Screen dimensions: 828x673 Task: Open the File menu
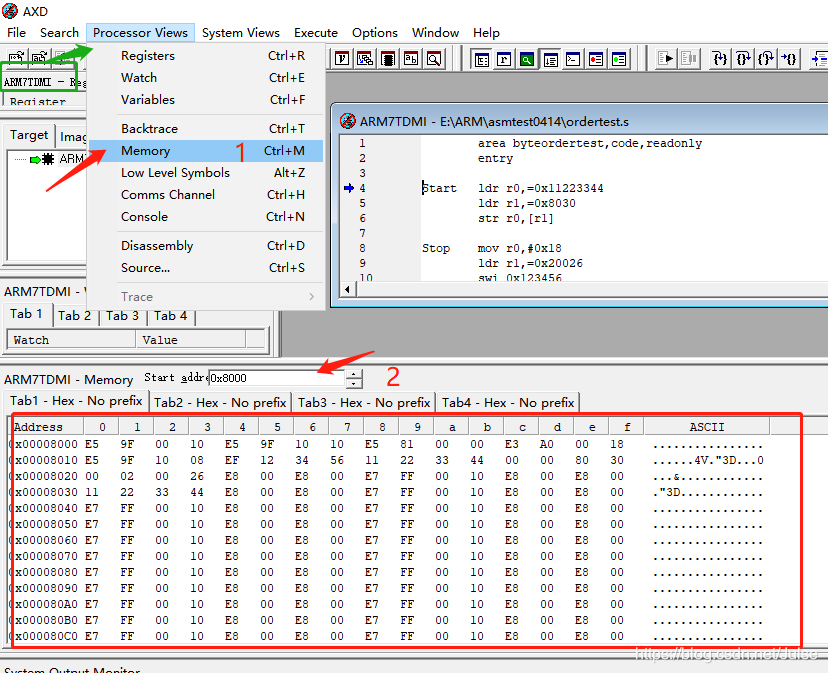point(16,33)
